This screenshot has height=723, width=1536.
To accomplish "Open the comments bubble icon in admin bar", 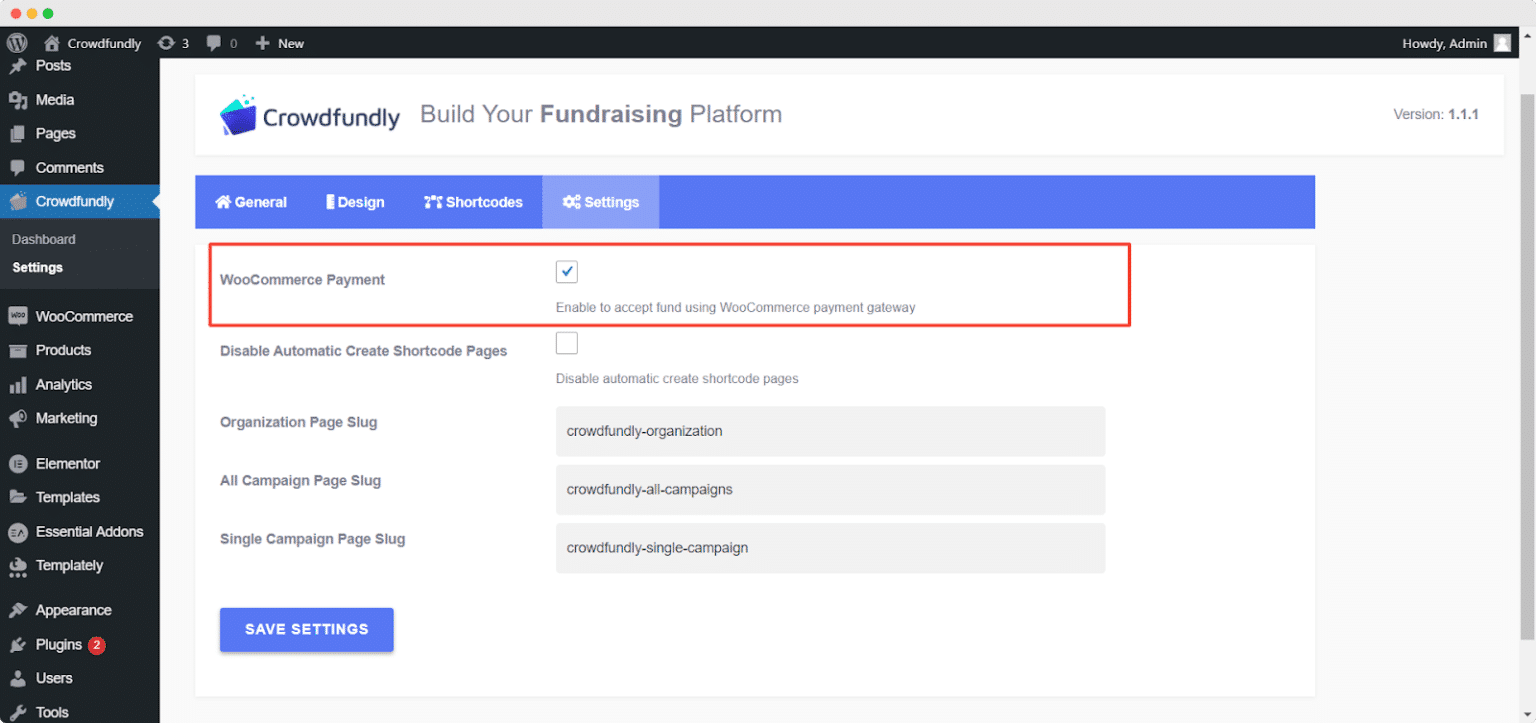I will (x=214, y=43).
